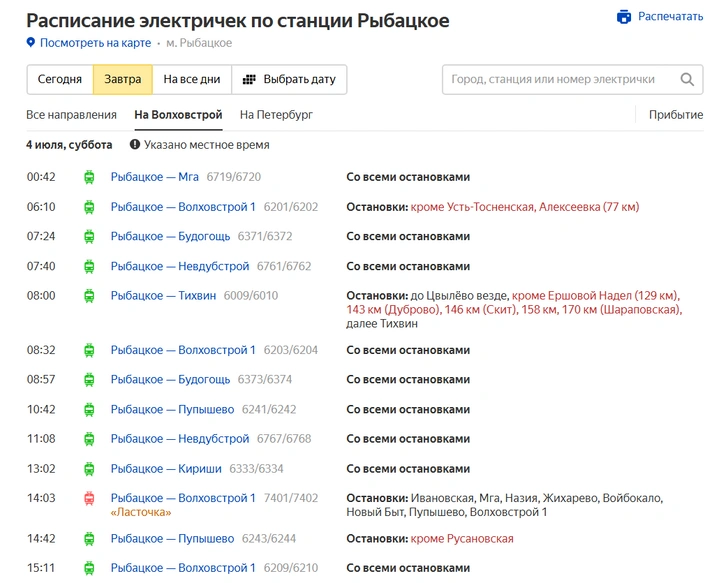Click the local time info exclamation icon
Viewport: 728px width, 583px height.
pos(135,145)
